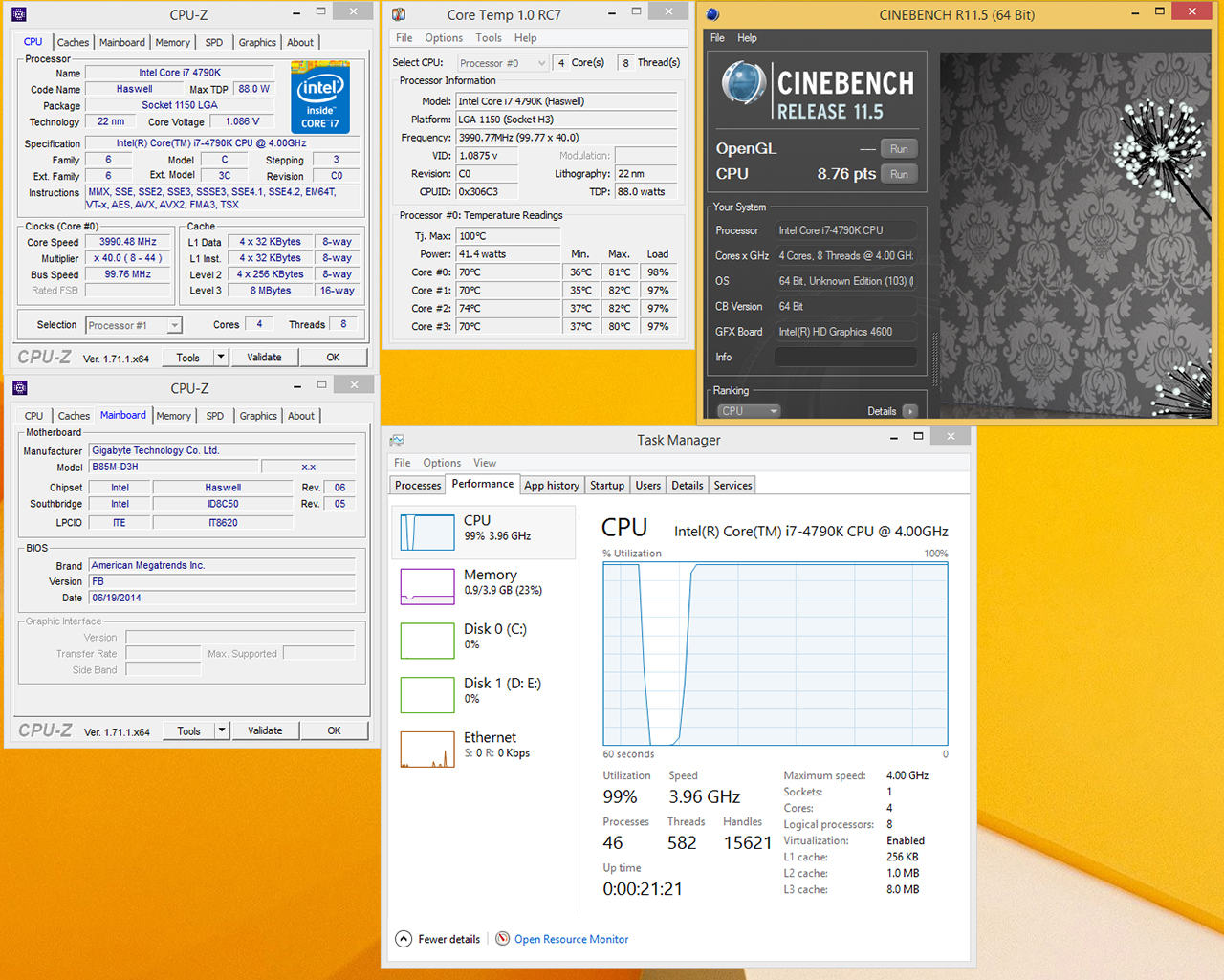The width and height of the screenshot is (1224, 980).
Task: Open the About tab in the top CPU-Z window
Action: [x=300, y=42]
